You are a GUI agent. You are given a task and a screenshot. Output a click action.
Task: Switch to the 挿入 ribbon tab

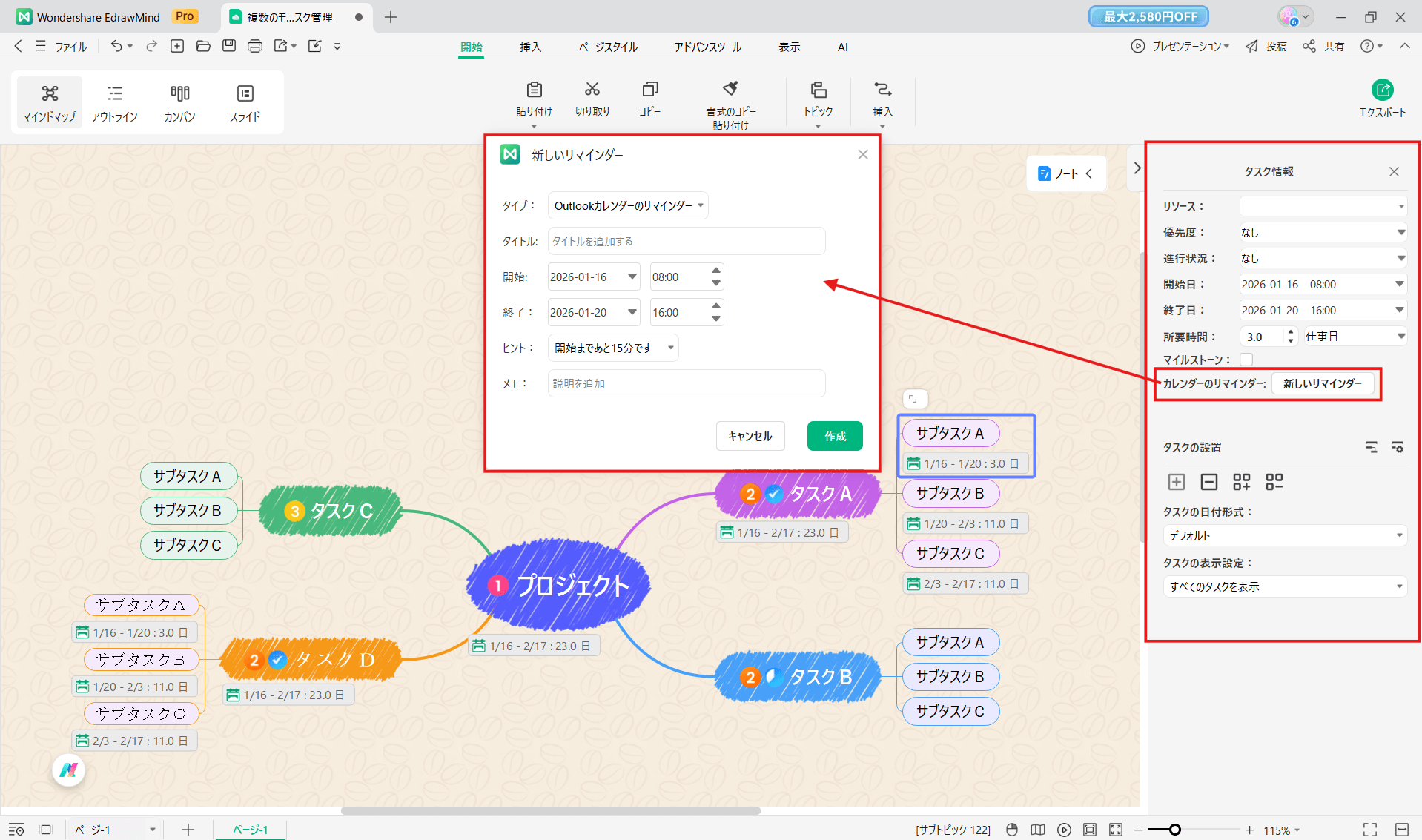530,47
